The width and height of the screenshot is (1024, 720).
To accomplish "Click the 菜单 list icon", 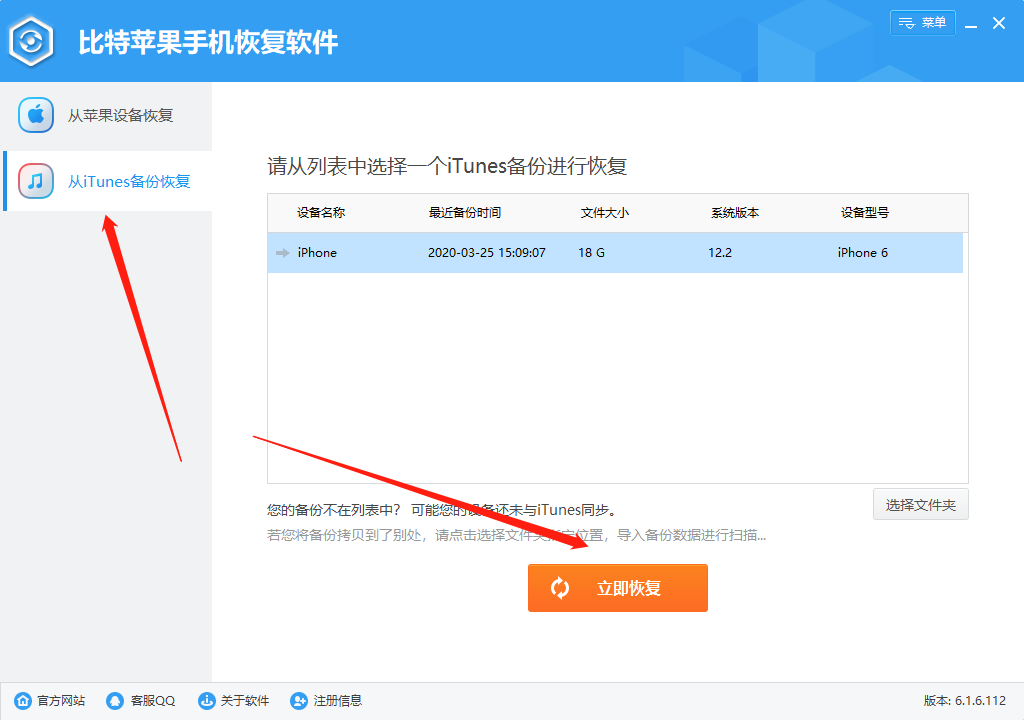I will coord(906,24).
